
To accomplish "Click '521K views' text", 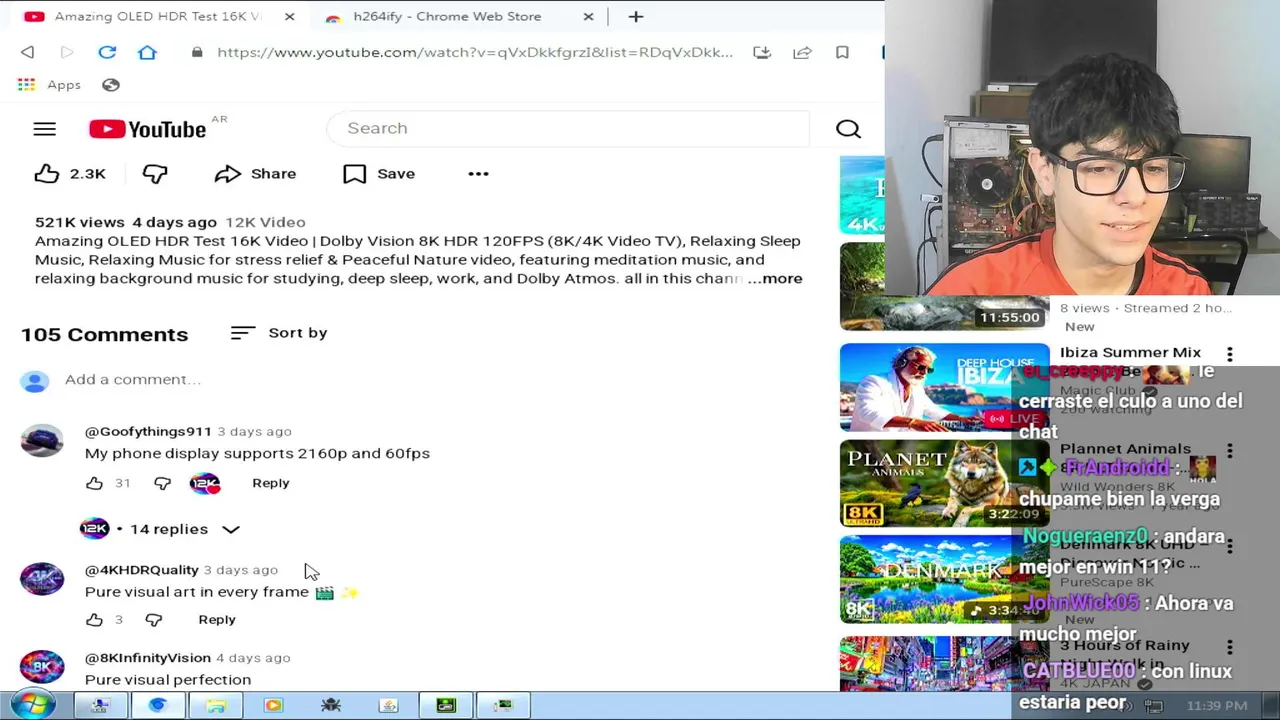I will coord(80,222).
